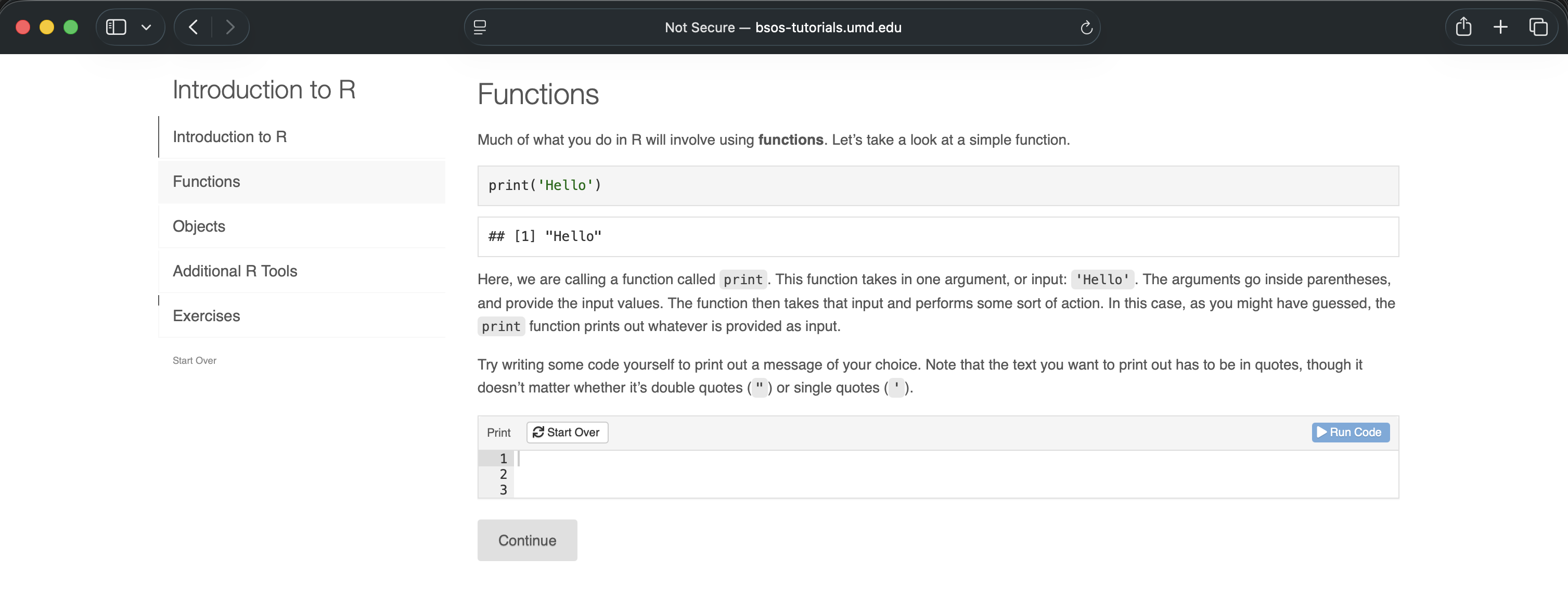
Task: Open the Share icon in the toolbar
Action: [x=1463, y=27]
